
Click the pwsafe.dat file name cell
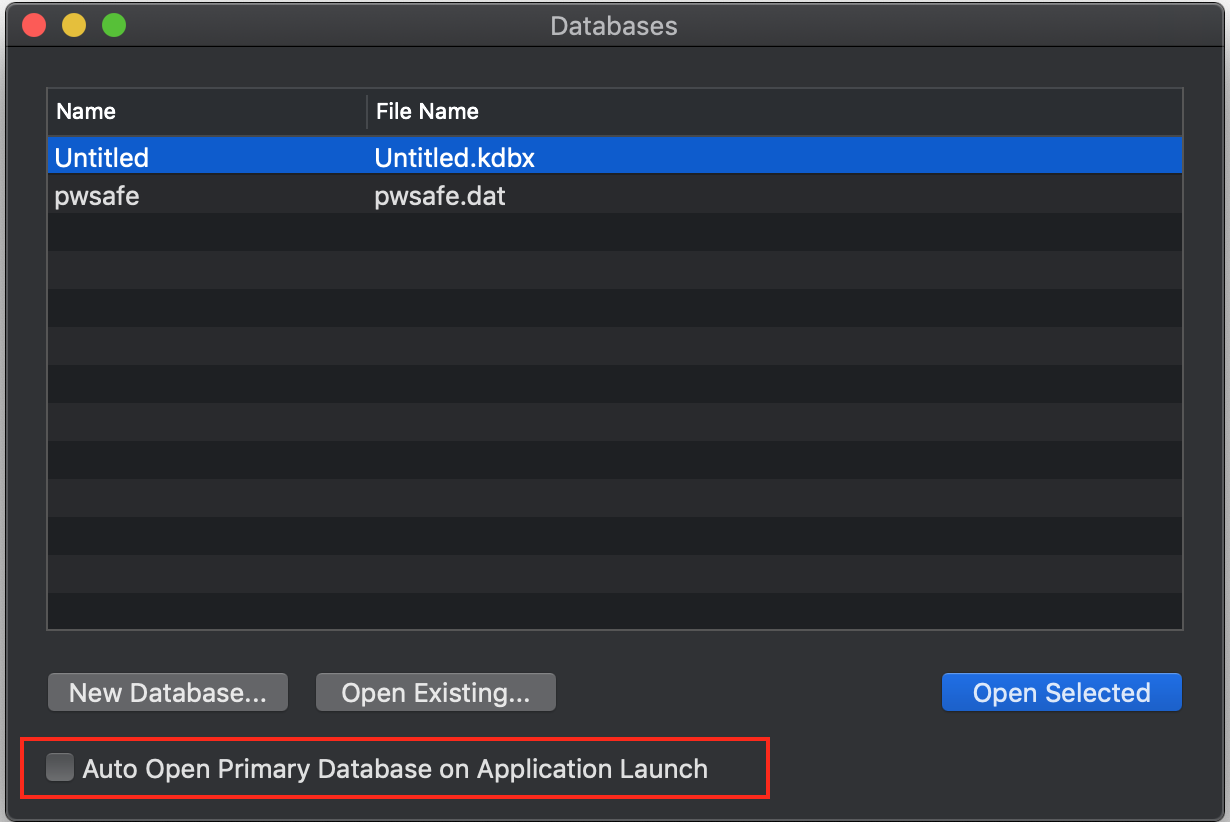(440, 195)
